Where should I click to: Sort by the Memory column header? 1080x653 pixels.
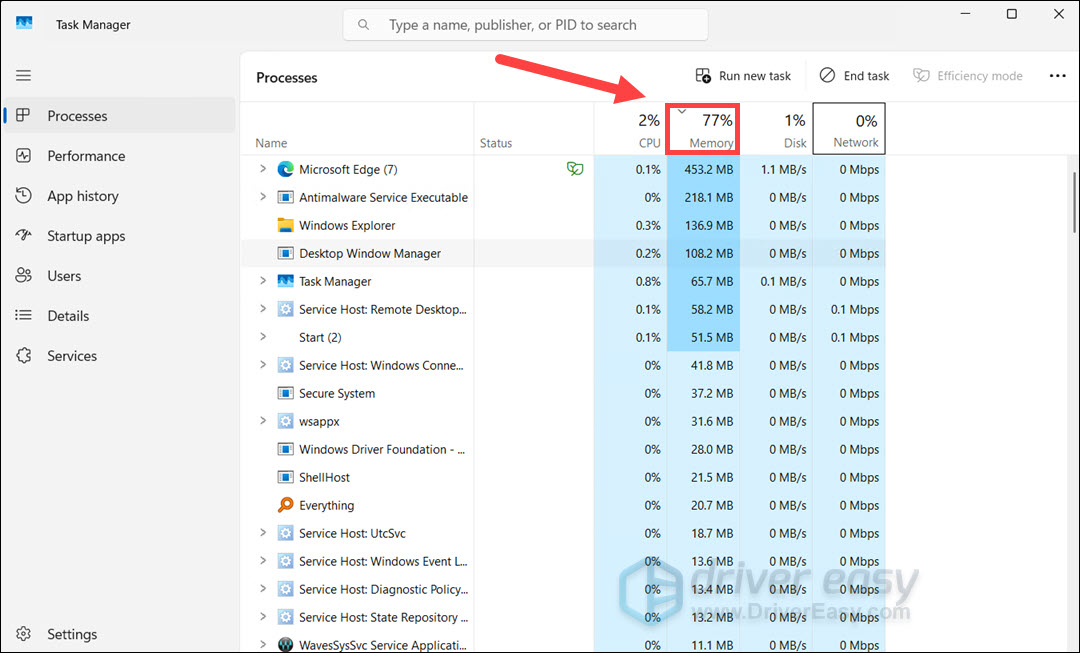[x=703, y=129]
